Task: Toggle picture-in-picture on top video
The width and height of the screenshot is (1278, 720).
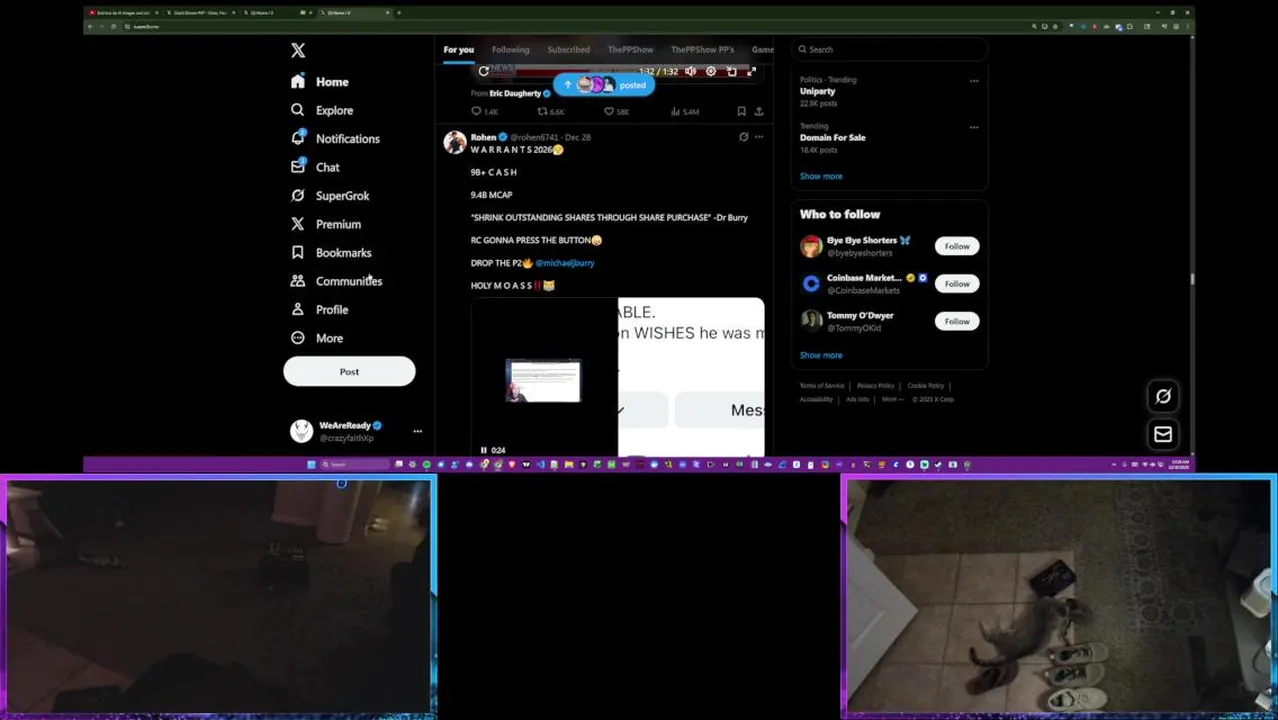Action: tap(732, 71)
